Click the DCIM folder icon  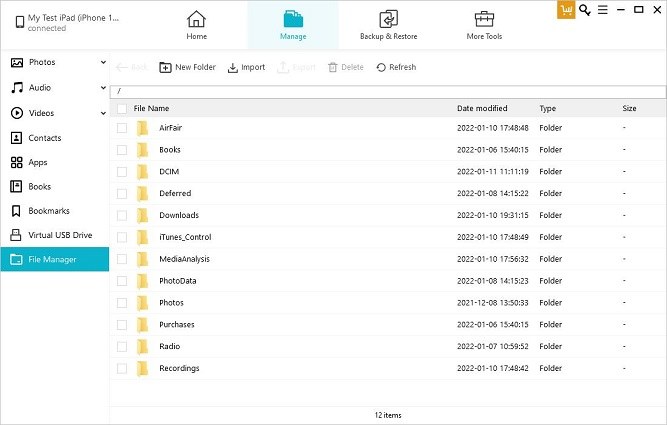(143, 171)
